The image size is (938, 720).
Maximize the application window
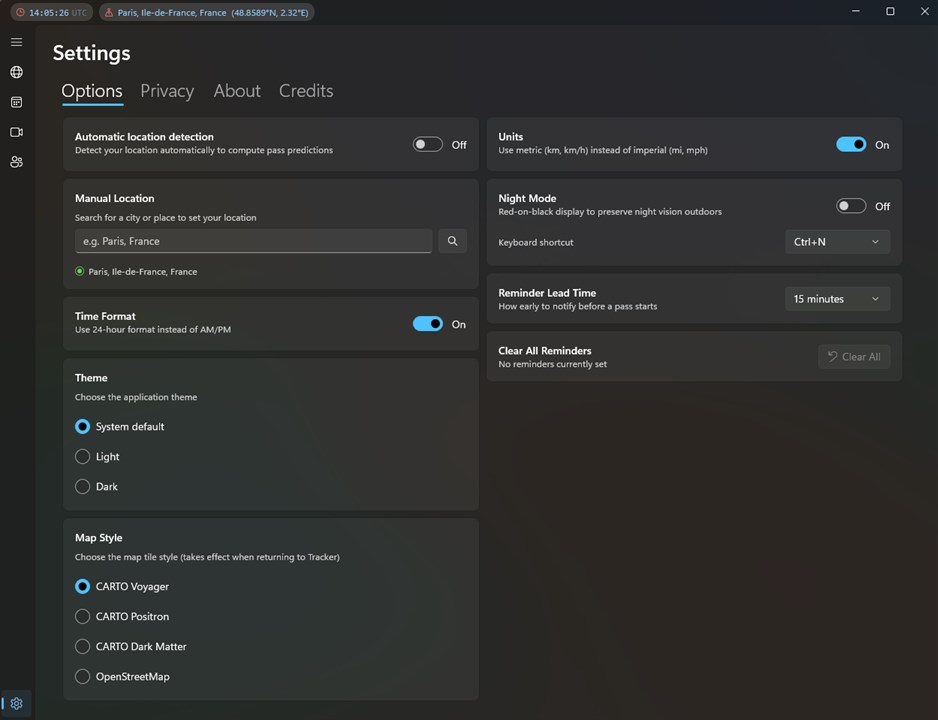tap(890, 11)
